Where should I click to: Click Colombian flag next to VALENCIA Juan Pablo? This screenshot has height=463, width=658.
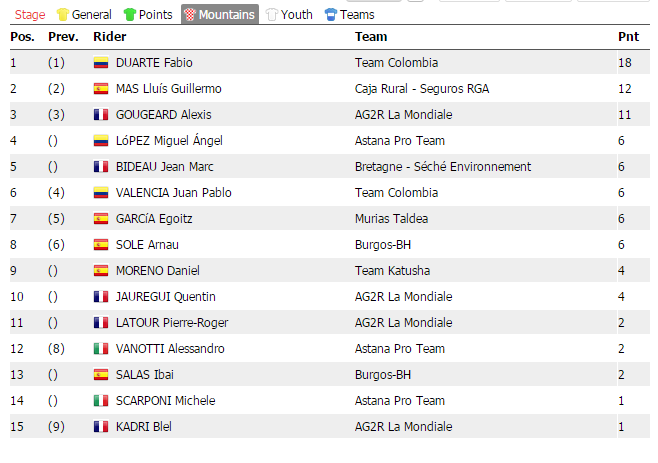[x=101, y=193]
